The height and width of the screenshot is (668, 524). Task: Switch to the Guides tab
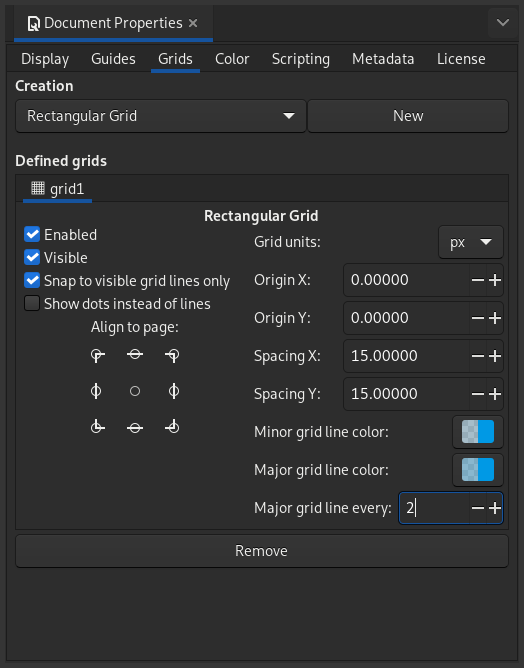(113, 59)
